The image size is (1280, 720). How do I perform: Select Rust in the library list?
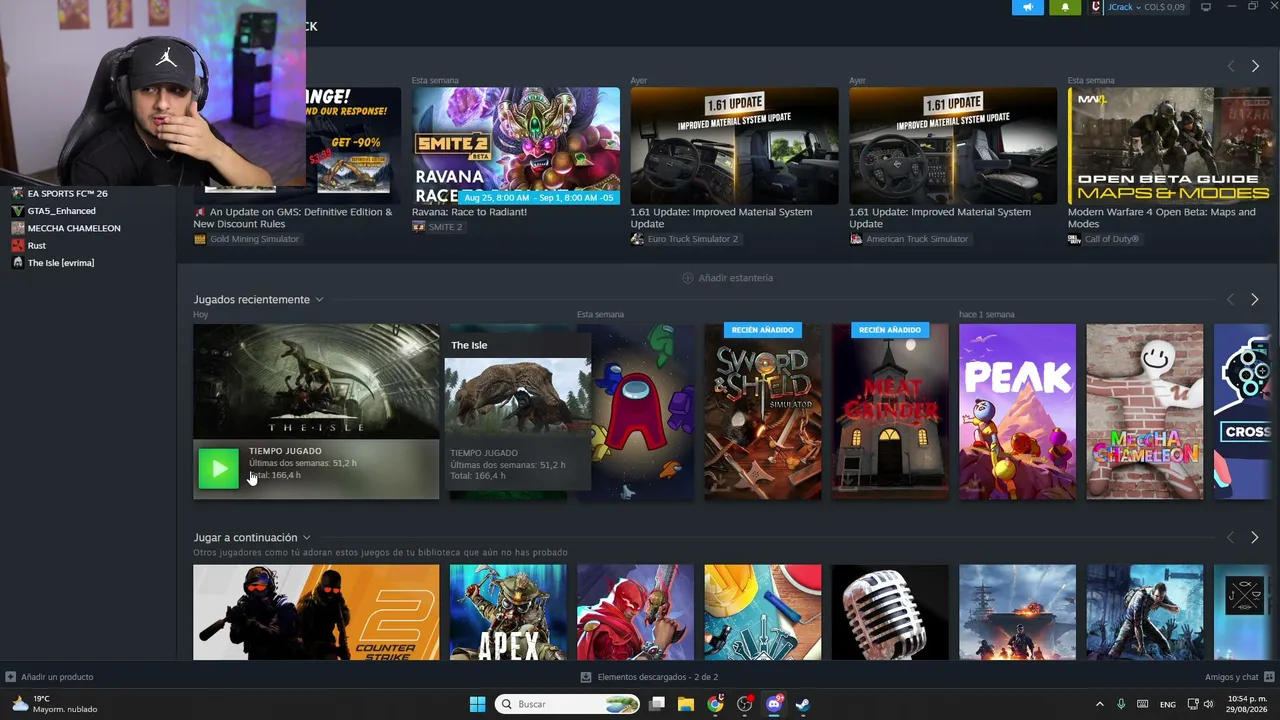click(x=37, y=245)
